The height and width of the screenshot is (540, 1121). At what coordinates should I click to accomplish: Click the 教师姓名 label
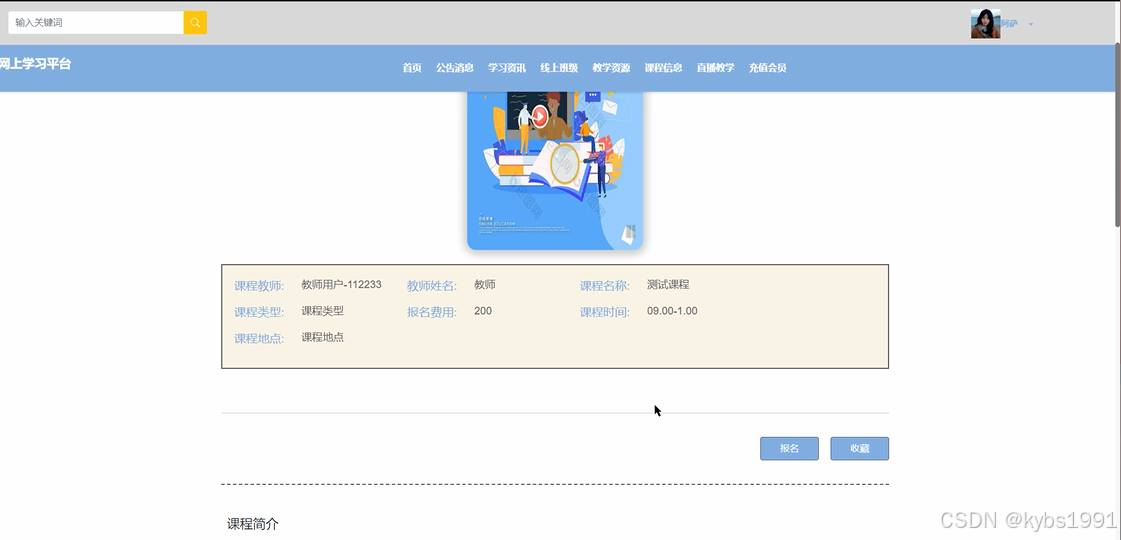coord(432,286)
